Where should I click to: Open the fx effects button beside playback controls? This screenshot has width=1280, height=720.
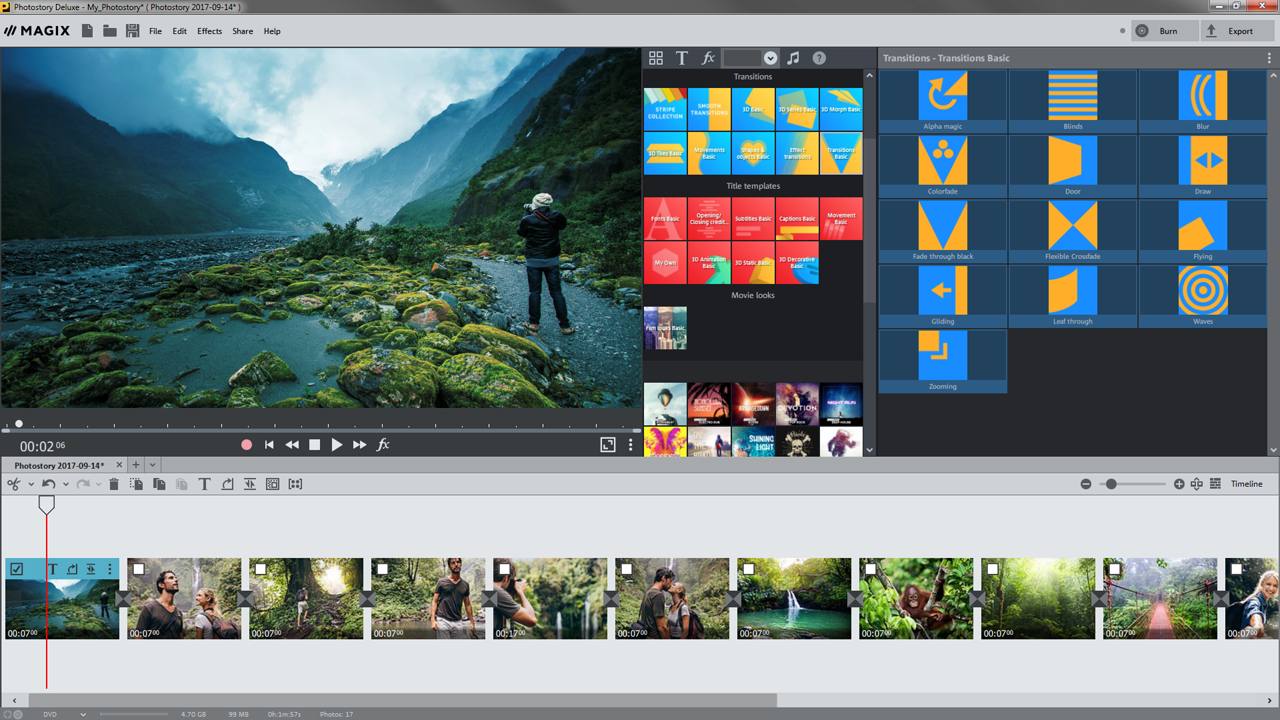(x=383, y=445)
